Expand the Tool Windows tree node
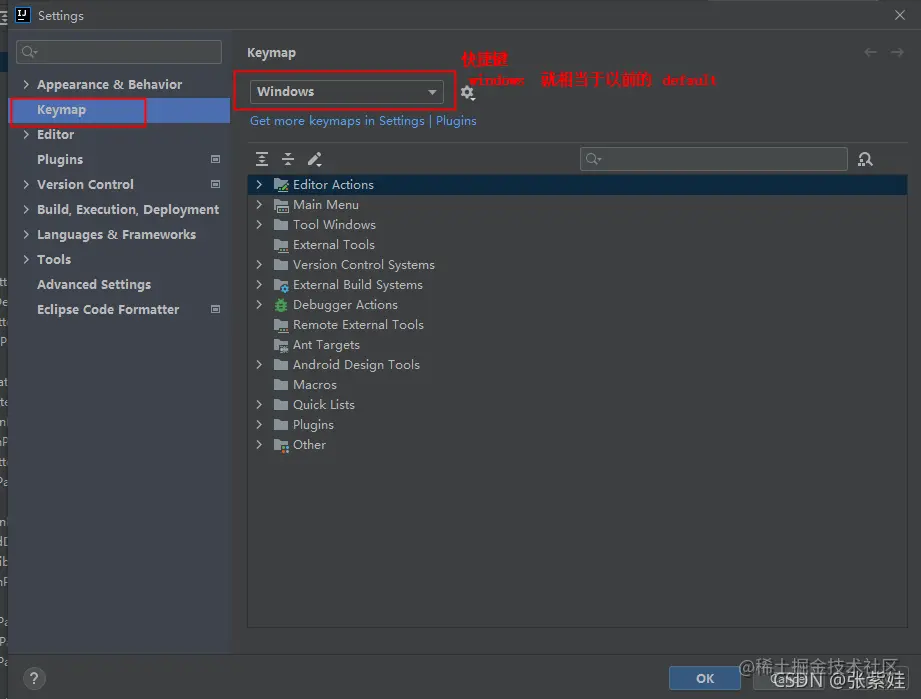921x699 pixels. click(259, 224)
